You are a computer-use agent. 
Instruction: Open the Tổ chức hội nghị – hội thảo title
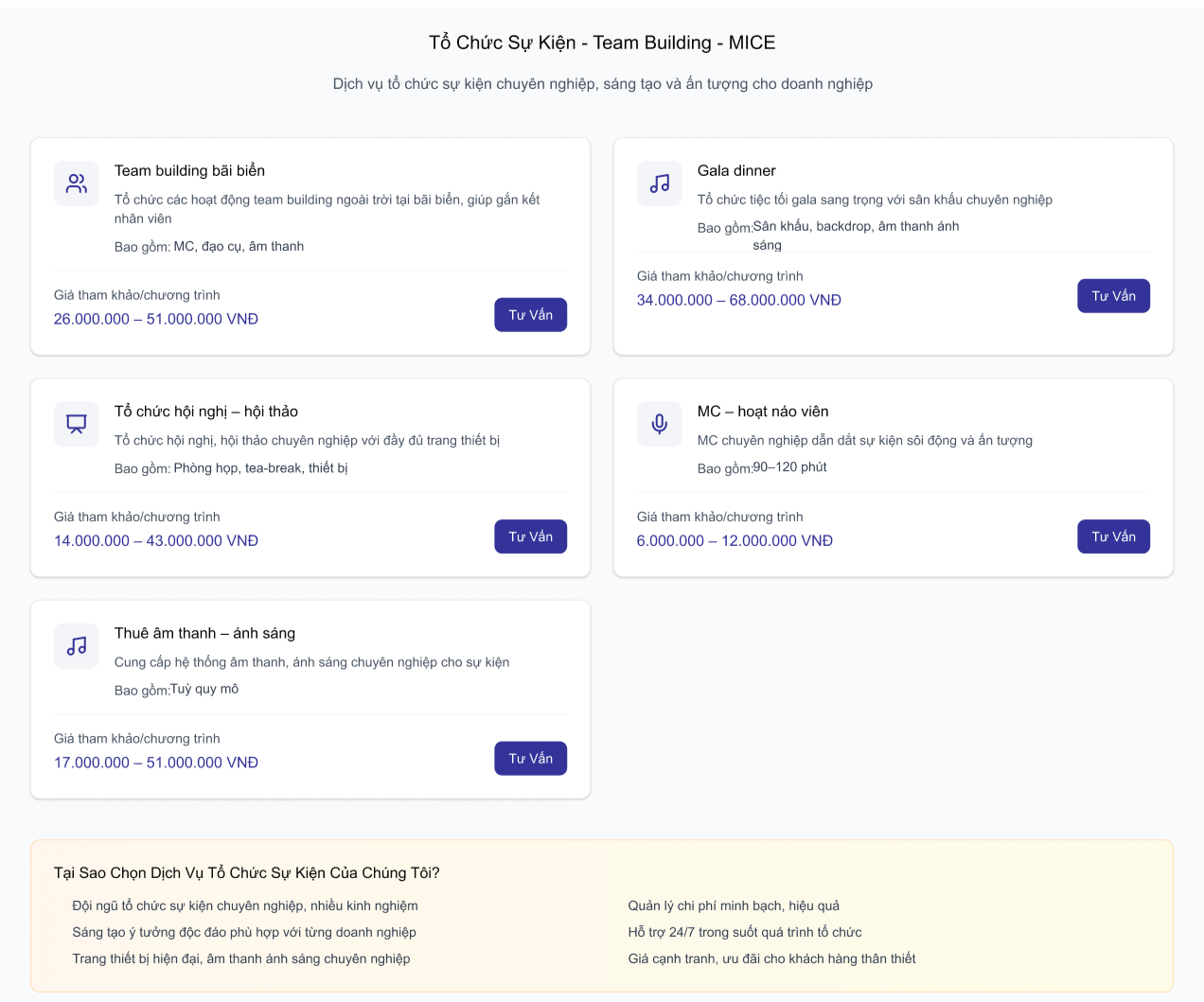click(x=206, y=412)
